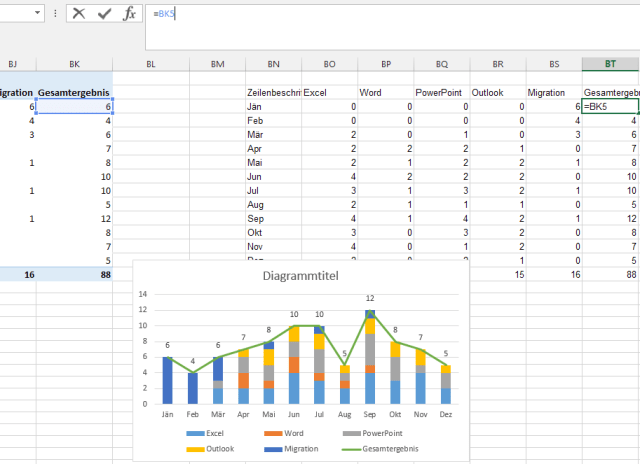Open the Name Box dropdown arrow
The image size is (640, 464).
[x=38, y=13]
